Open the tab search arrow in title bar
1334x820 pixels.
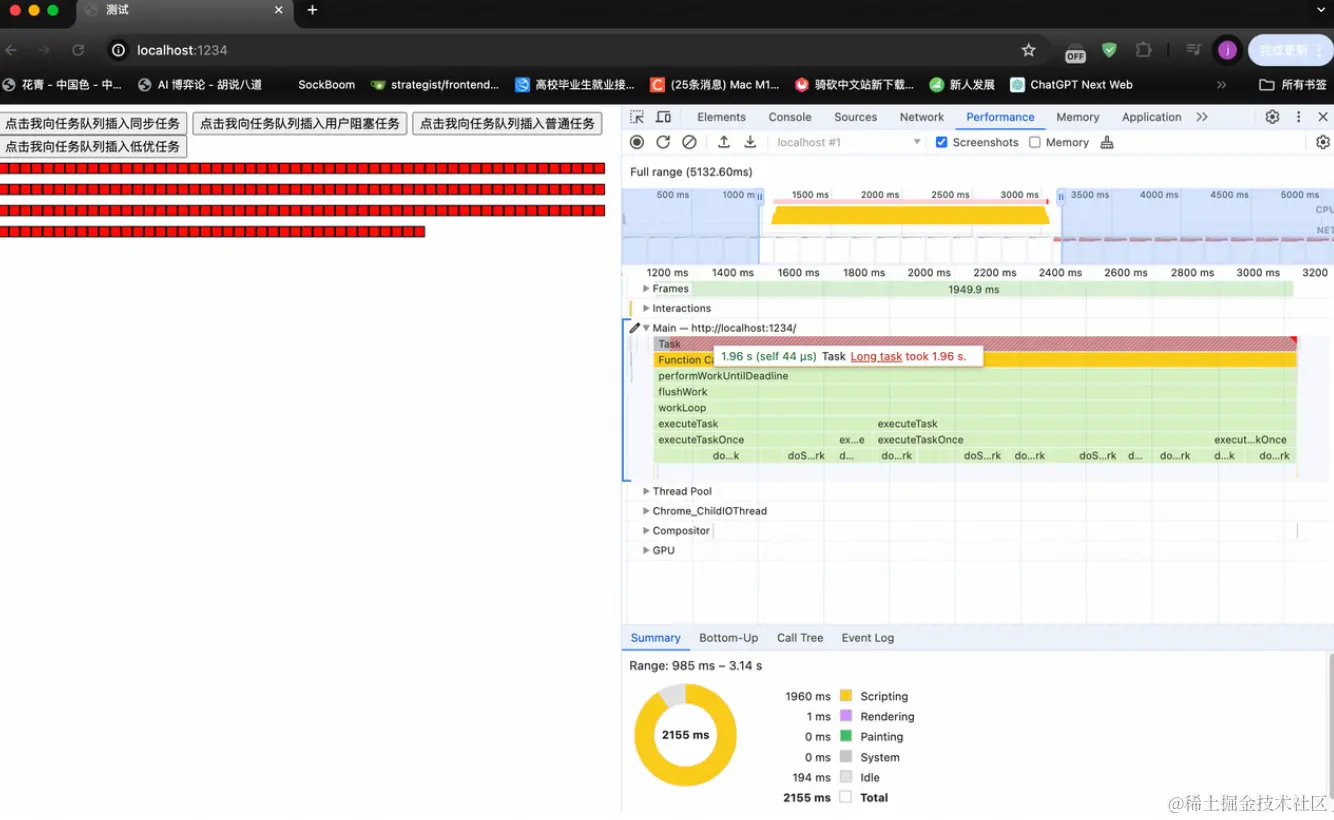(x=1322, y=10)
